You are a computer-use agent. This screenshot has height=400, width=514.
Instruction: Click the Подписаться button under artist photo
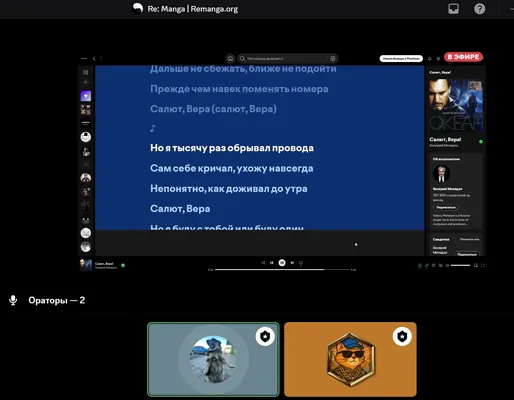[446, 207]
